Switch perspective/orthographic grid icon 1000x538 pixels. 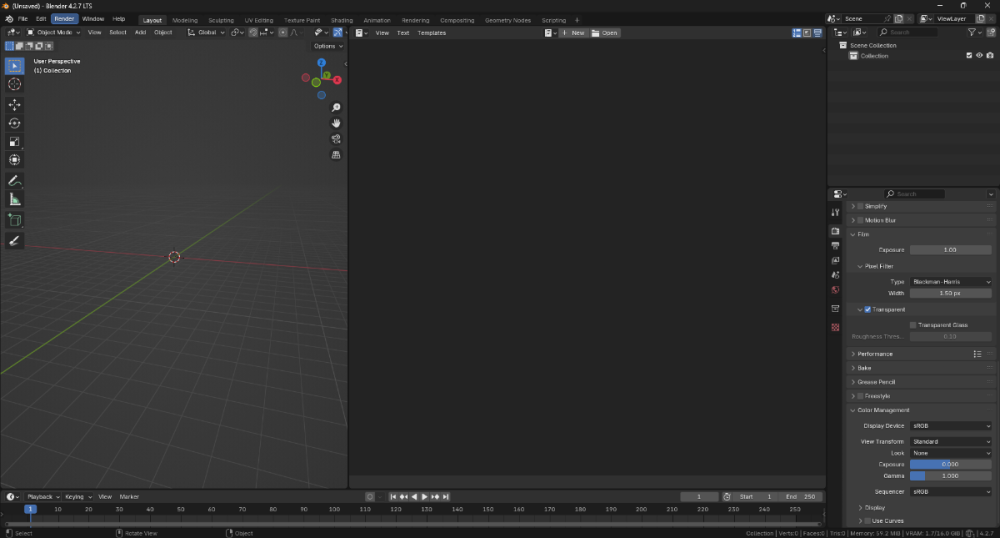click(x=336, y=155)
